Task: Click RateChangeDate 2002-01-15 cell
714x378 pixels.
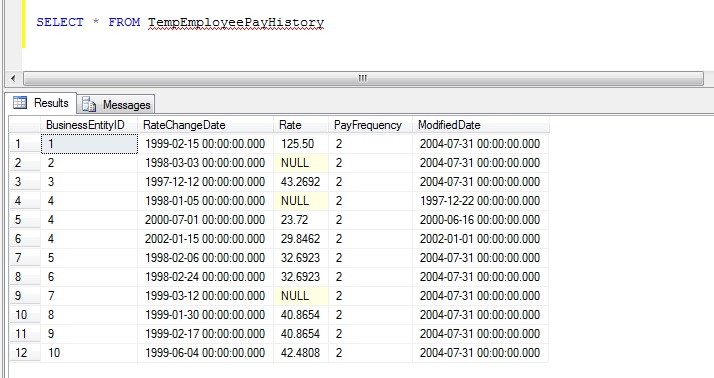Action: point(205,239)
